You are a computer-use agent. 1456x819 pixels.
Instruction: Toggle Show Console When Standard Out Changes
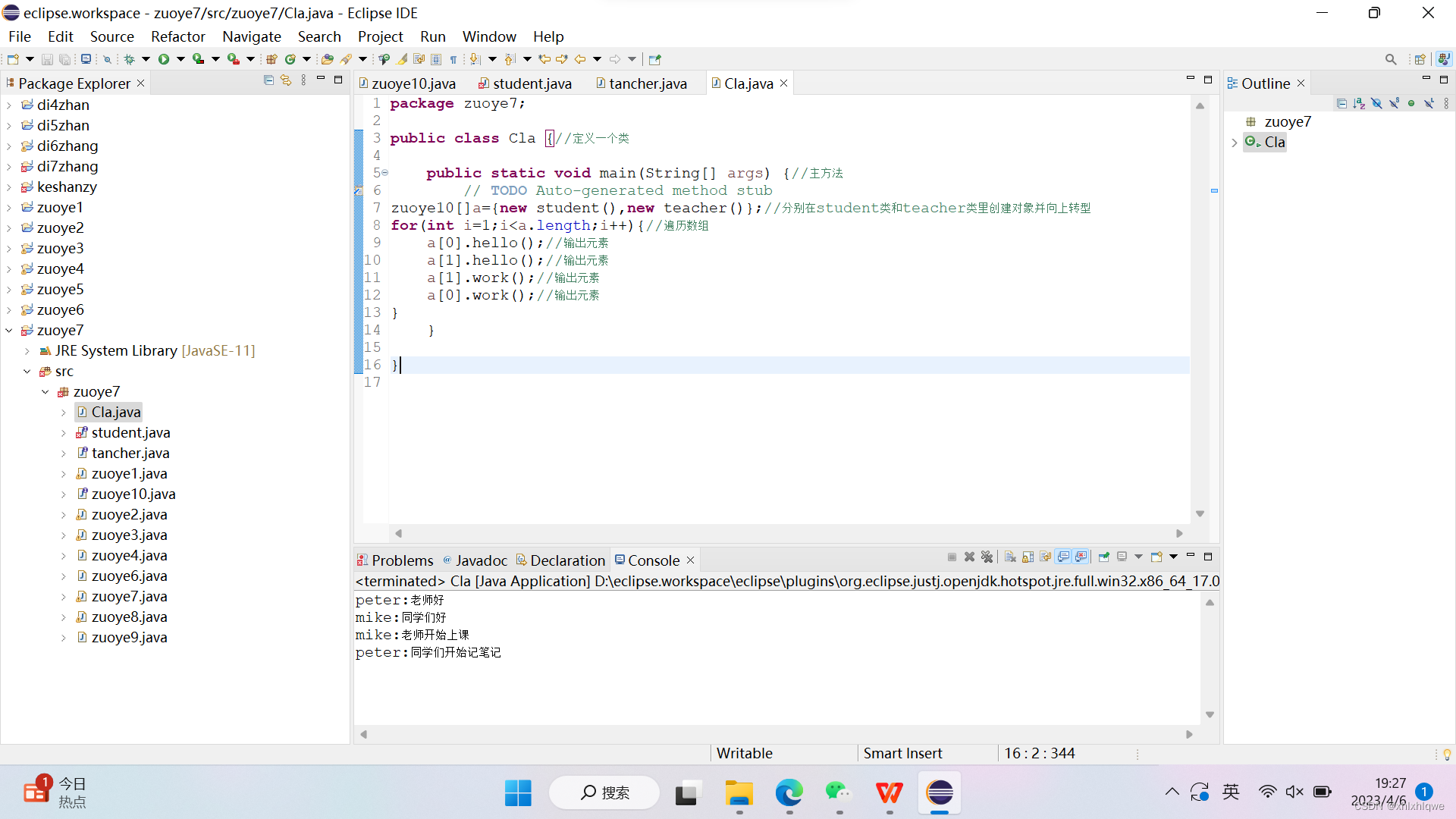click(1063, 557)
